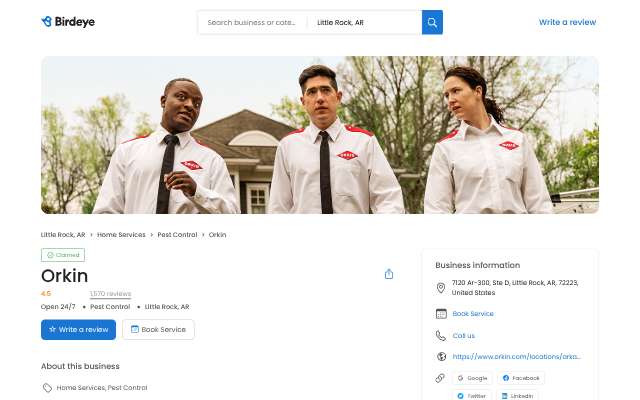Click the 4.5 rating value

coord(46,293)
